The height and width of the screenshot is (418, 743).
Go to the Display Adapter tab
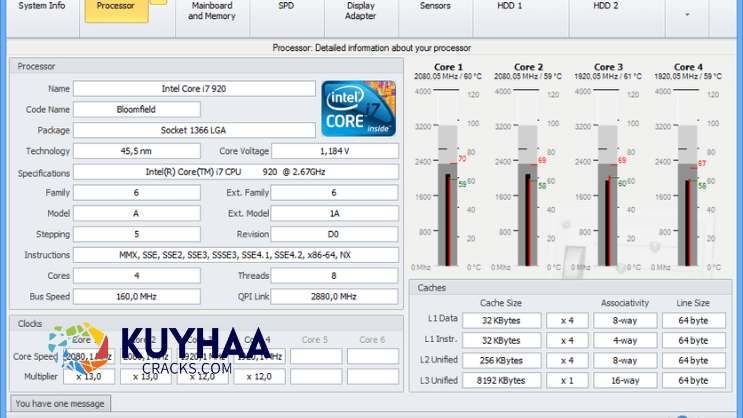(x=360, y=11)
